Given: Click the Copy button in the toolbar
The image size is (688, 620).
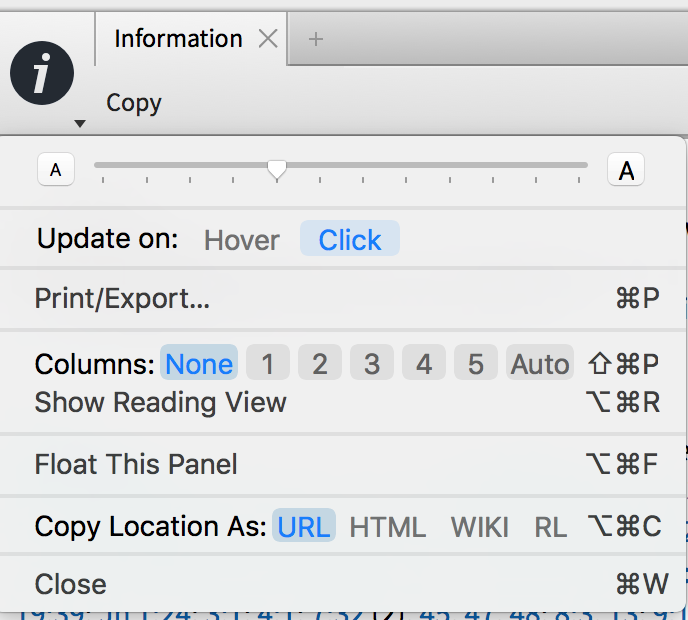Looking at the screenshot, I should pos(134,104).
